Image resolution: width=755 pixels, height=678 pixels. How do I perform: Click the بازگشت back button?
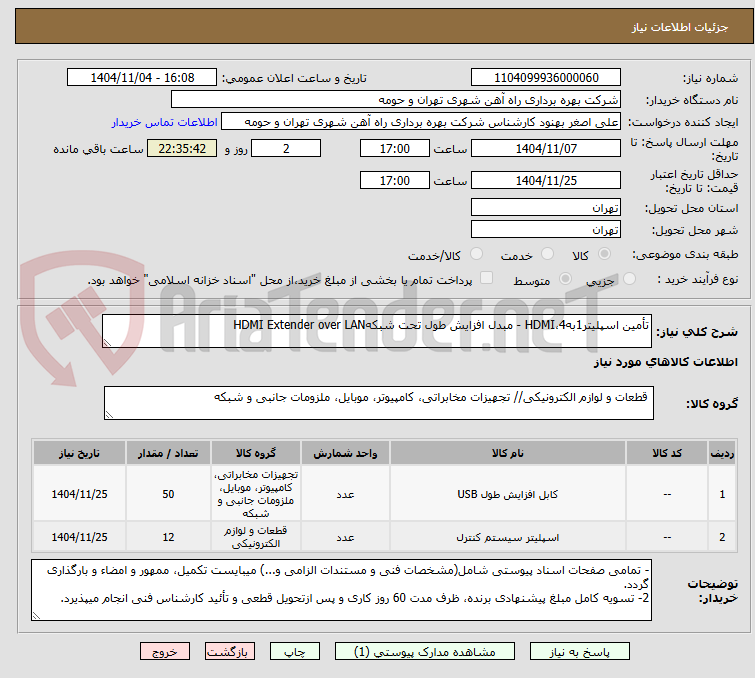coord(230,652)
